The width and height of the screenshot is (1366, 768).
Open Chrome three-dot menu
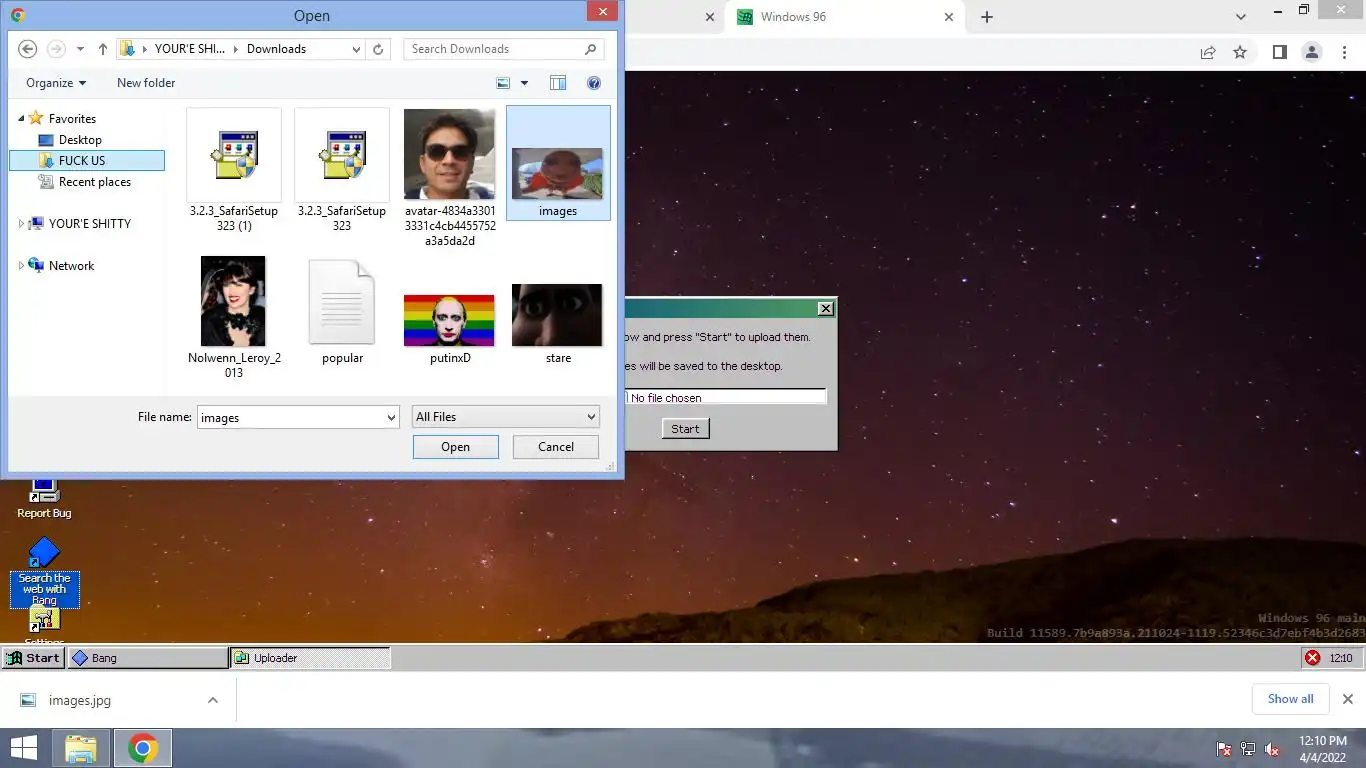[x=1345, y=53]
